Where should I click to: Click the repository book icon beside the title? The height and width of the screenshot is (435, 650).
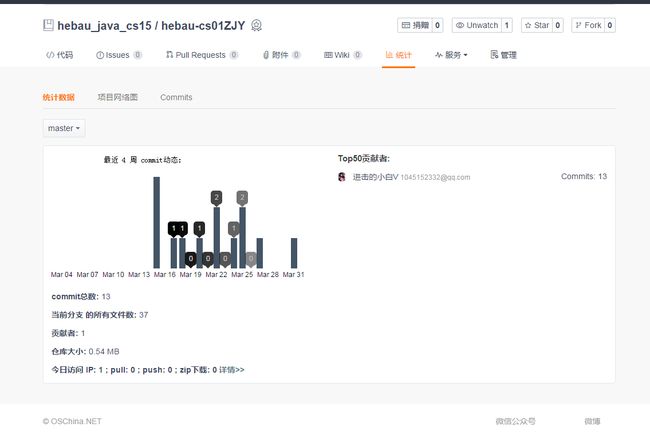48,25
